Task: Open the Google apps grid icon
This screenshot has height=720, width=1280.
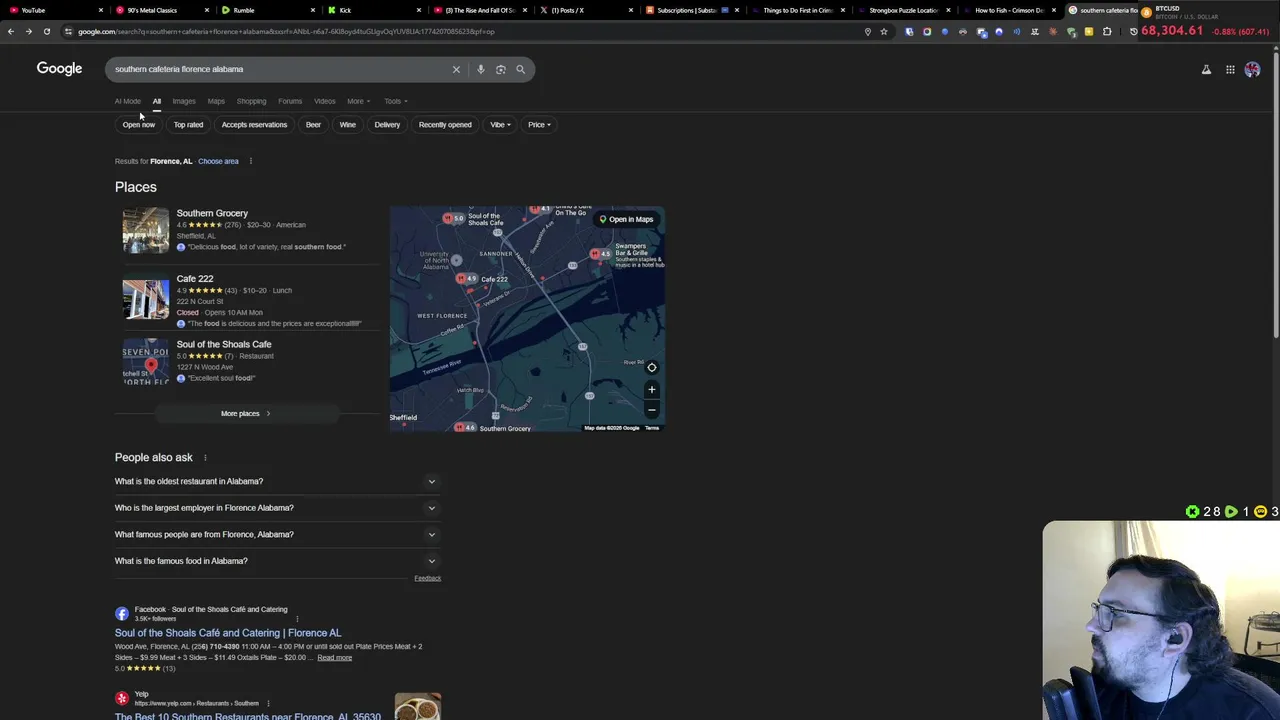Action: 1230,69
